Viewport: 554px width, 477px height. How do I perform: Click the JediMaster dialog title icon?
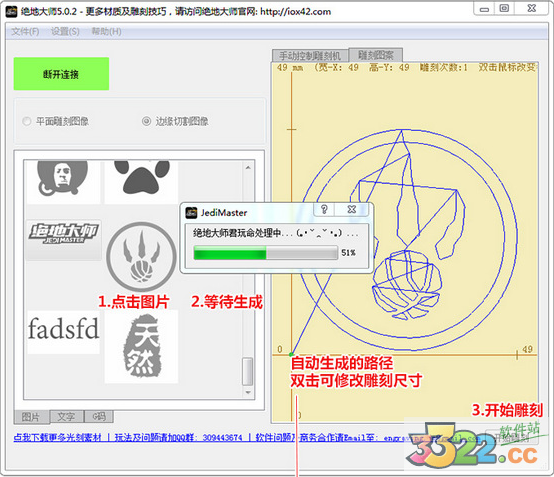click(x=191, y=212)
